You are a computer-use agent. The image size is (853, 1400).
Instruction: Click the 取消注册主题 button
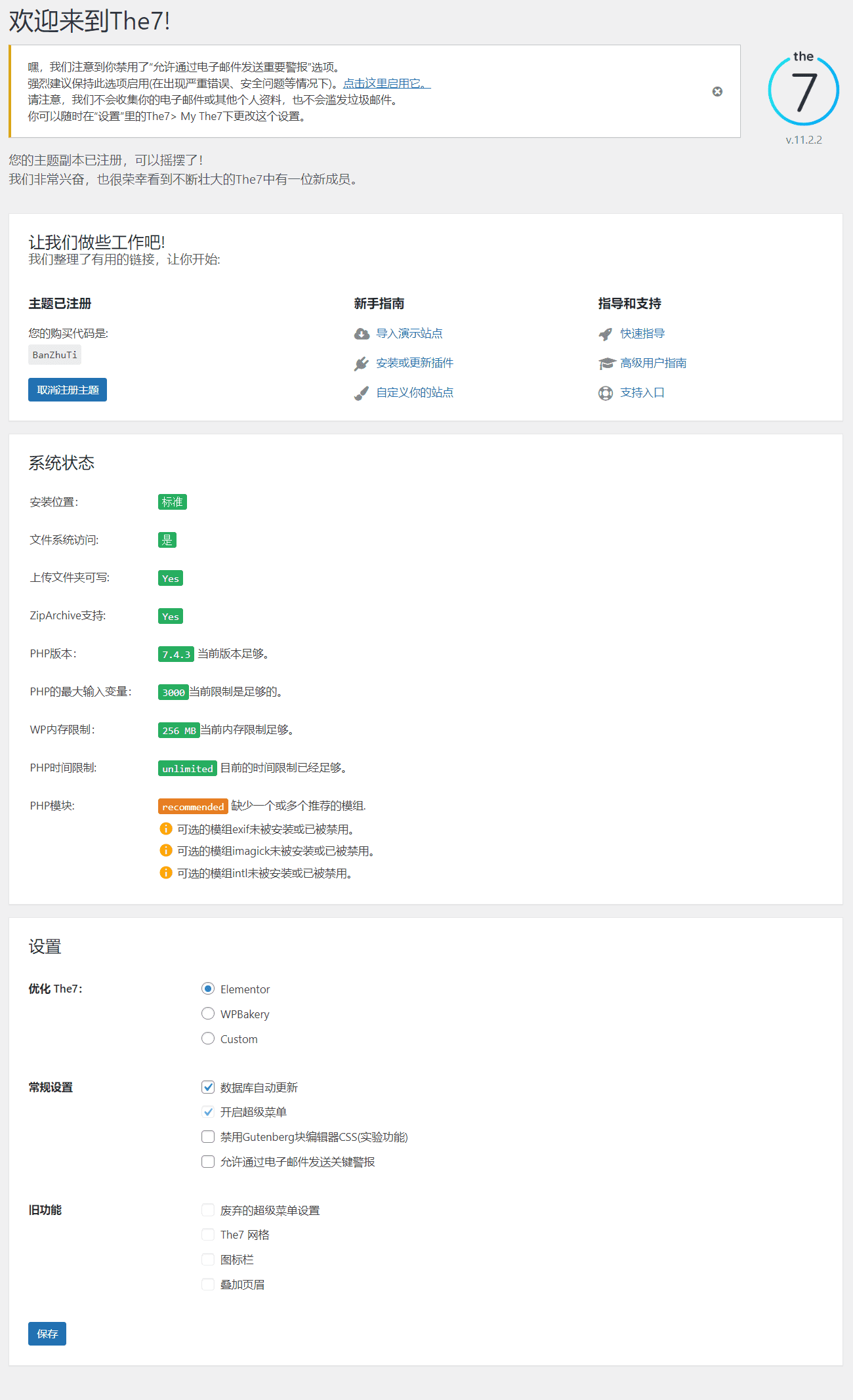(68, 390)
